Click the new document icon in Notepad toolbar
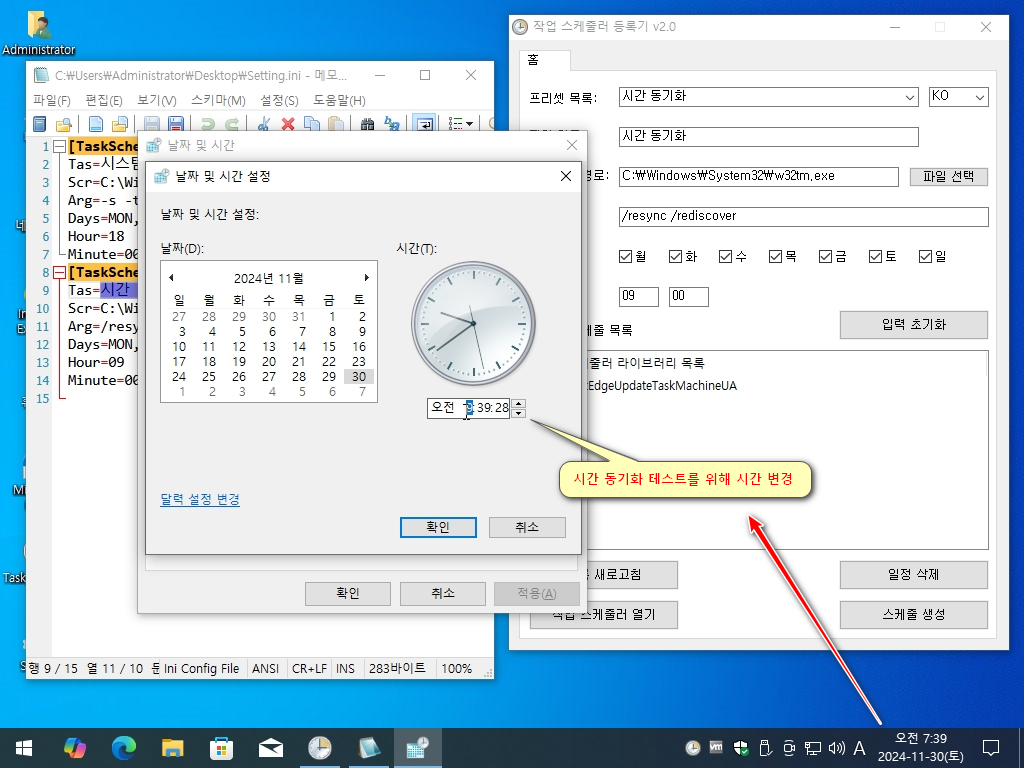 point(95,123)
